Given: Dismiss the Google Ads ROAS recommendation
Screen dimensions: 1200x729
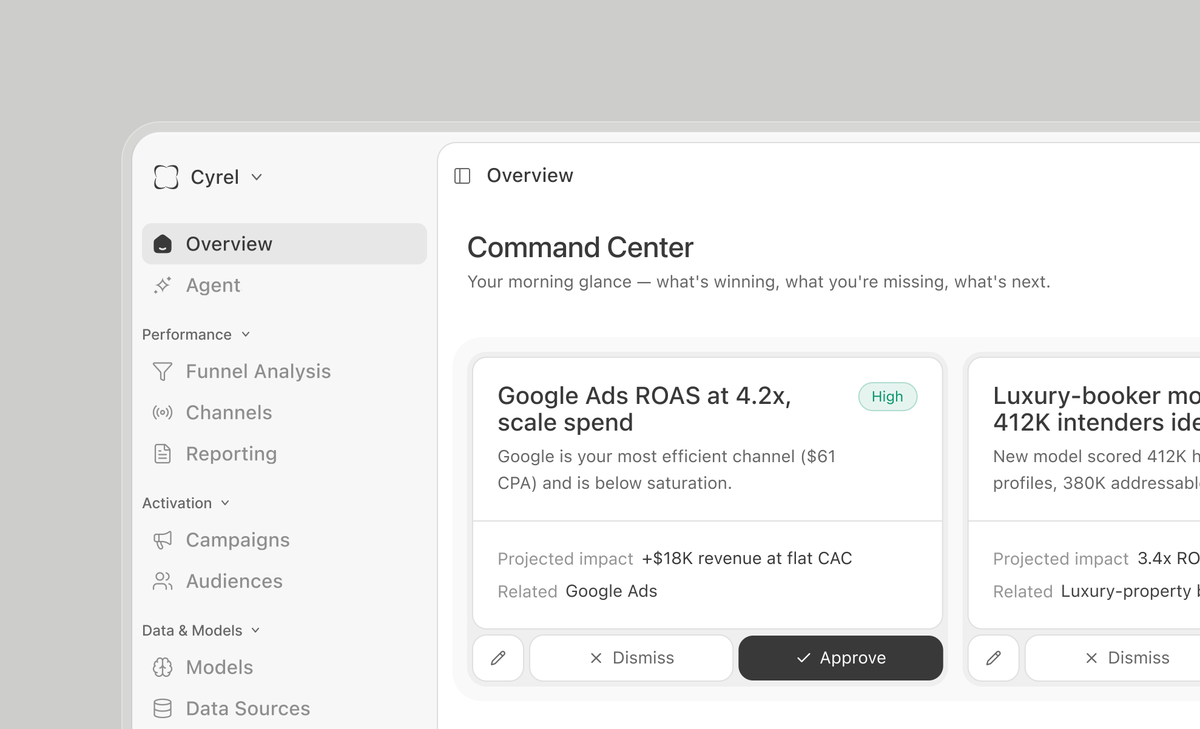Looking at the screenshot, I should click(631, 658).
